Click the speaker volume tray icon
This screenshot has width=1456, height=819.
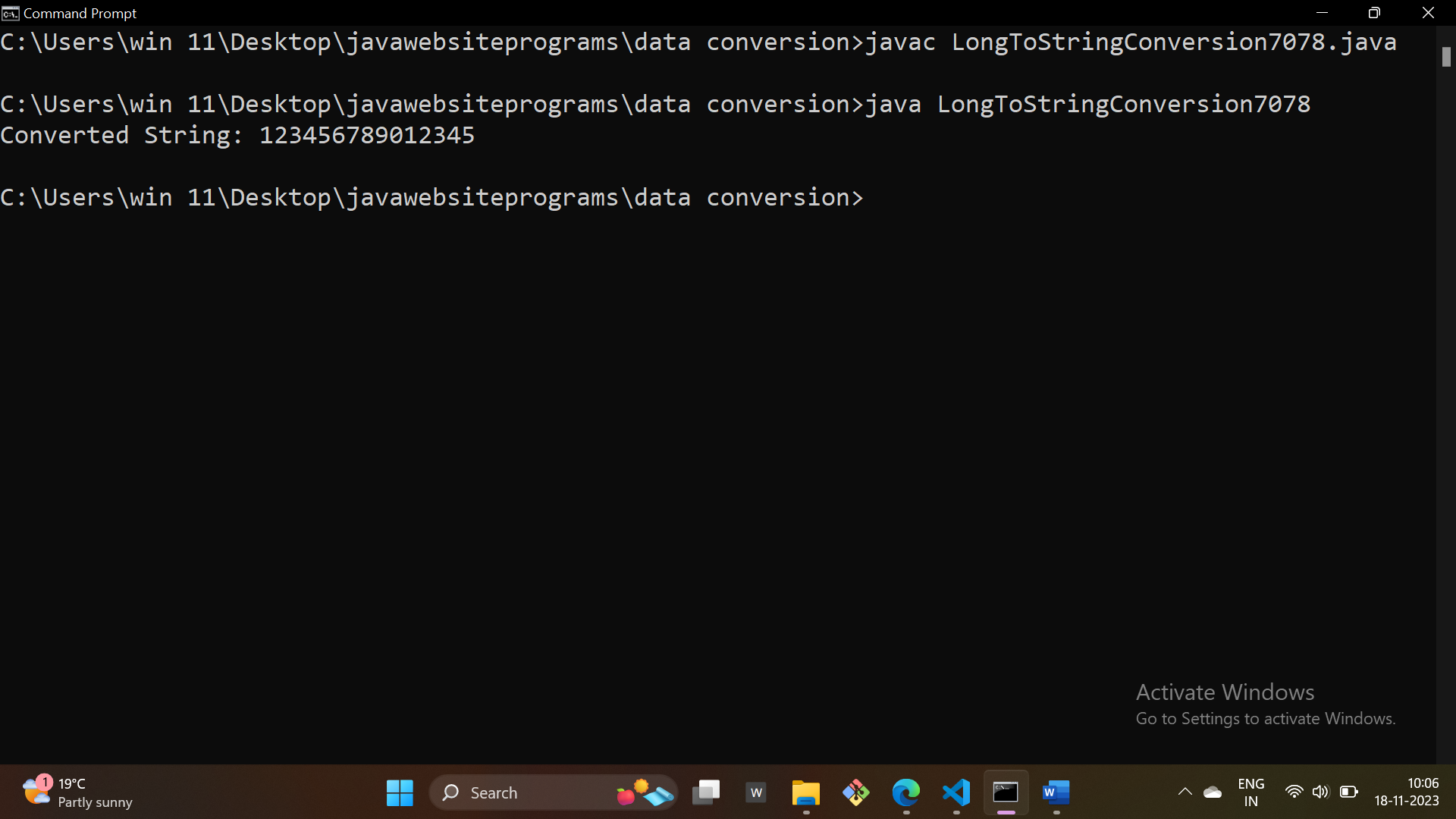(1320, 792)
